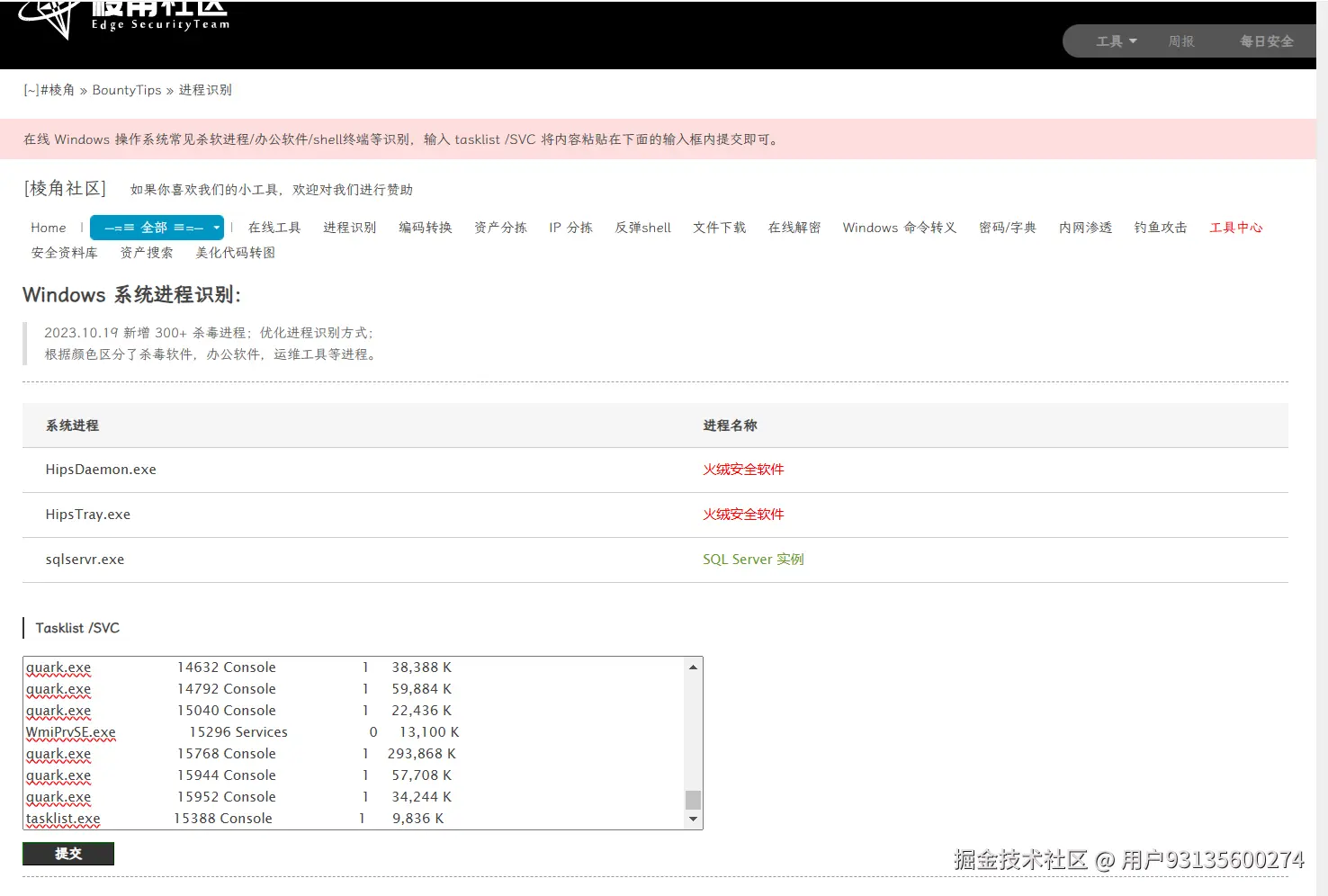Click the textarea scroll up arrow
1328x896 pixels.
click(693, 667)
